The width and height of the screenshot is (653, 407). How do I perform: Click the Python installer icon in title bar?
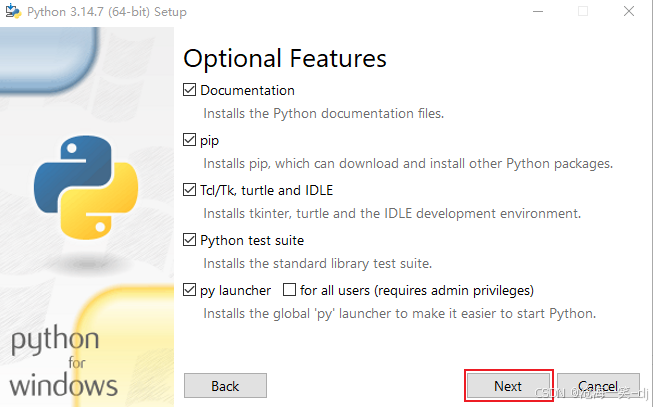(13, 11)
